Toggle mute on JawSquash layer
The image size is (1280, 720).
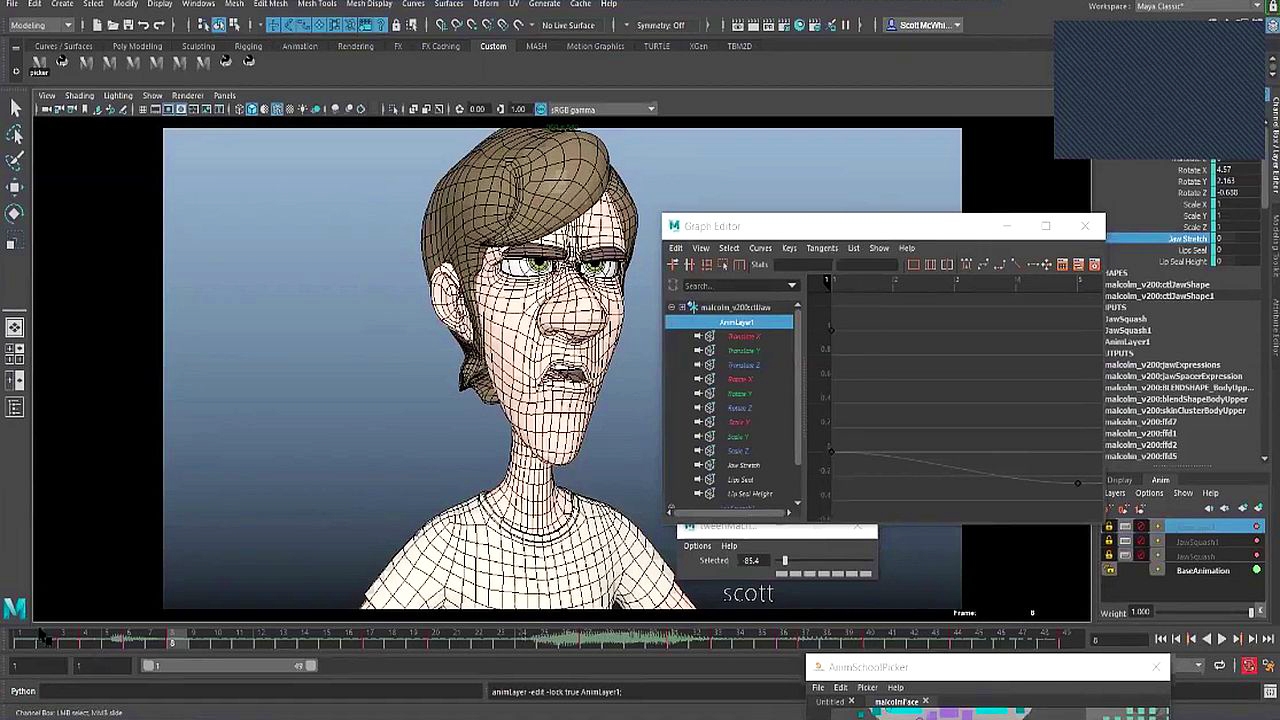1141,556
